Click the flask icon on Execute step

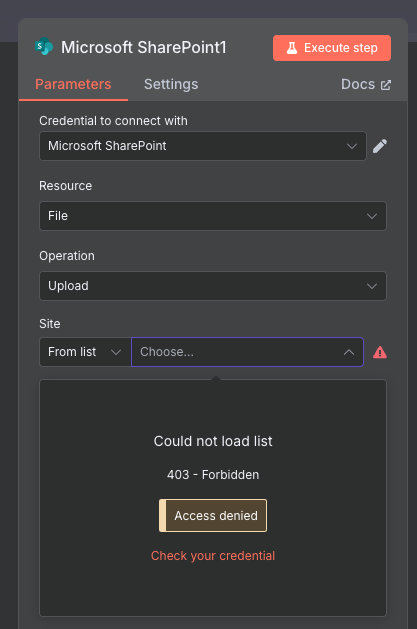(292, 48)
